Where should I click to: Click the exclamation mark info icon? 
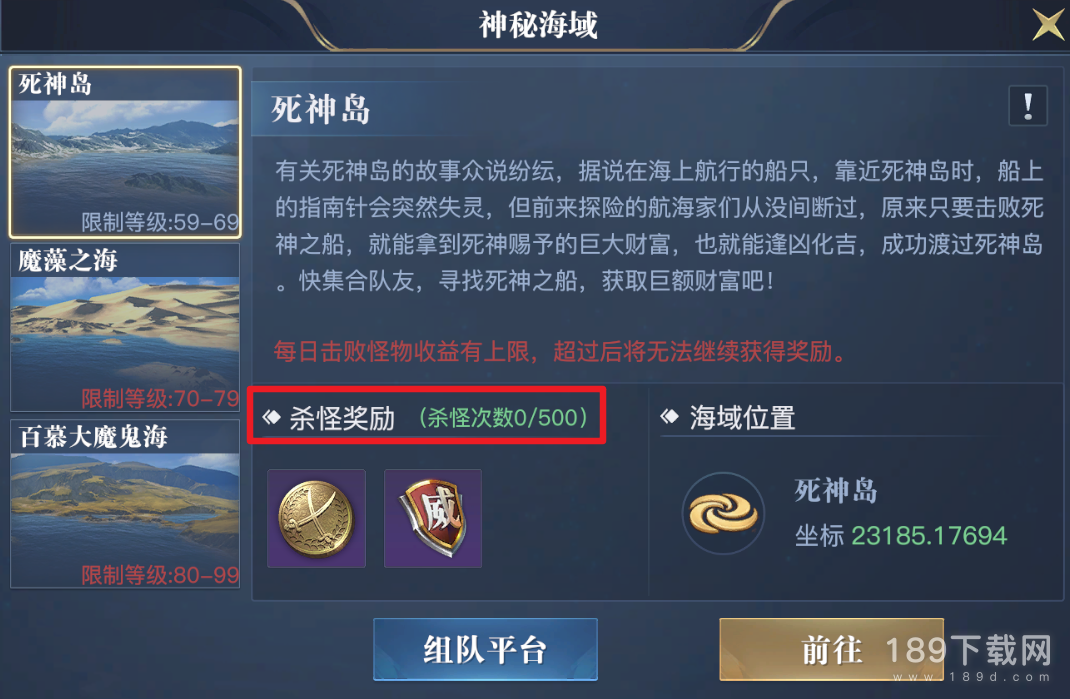1028,106
